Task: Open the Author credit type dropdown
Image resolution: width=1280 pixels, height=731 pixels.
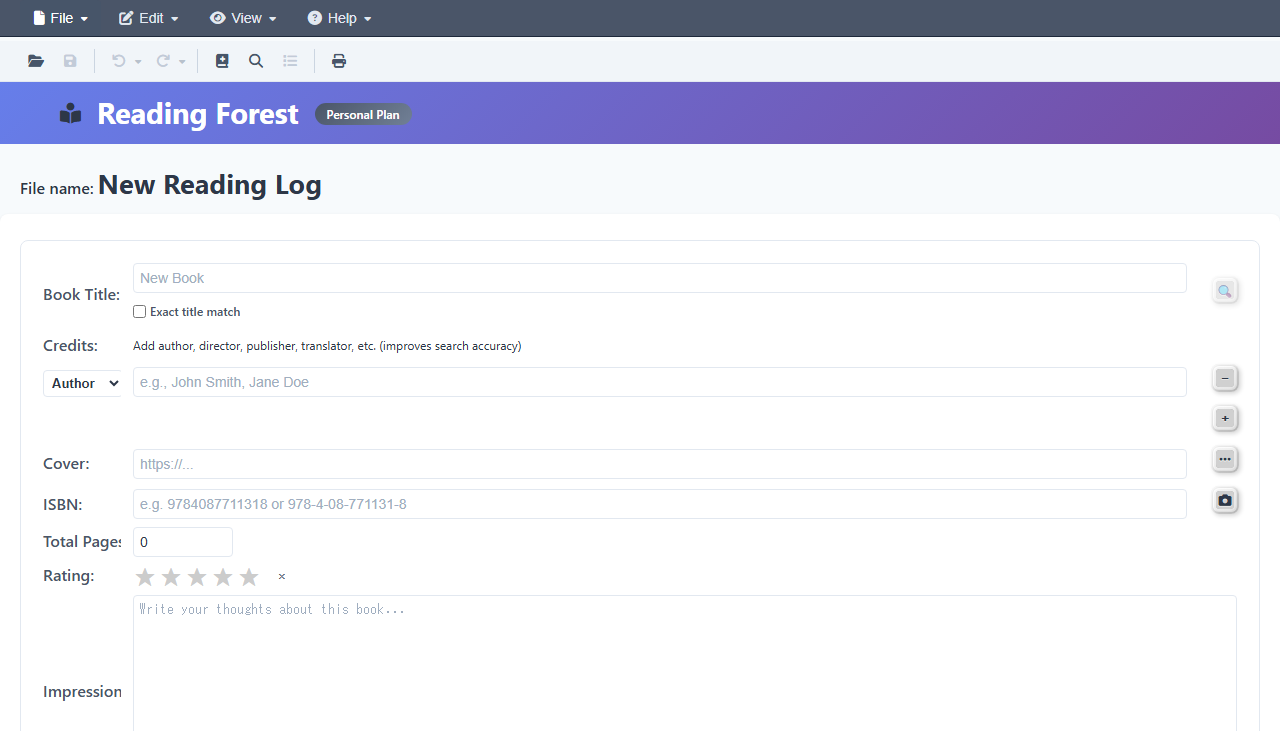Action: click(82, 383)
